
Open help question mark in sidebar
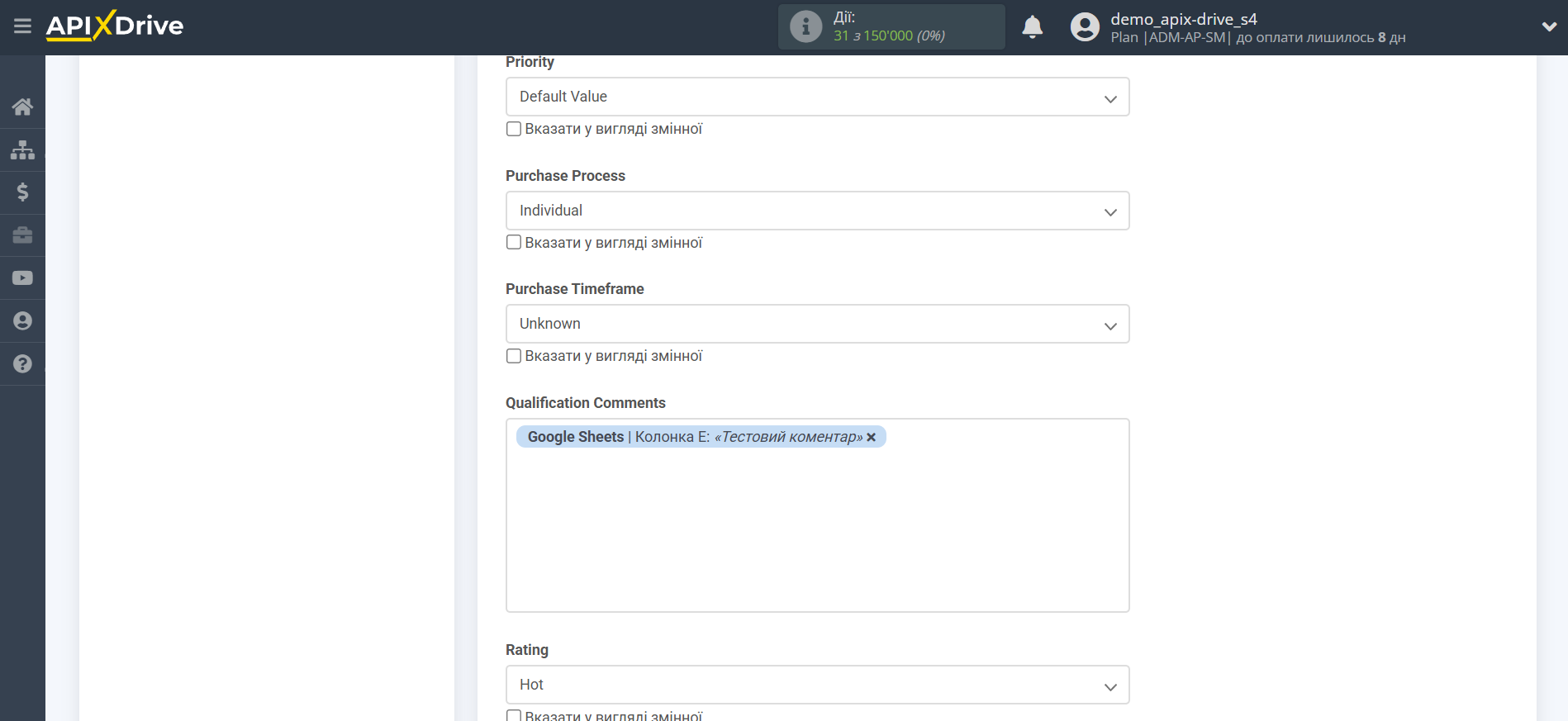pos(22,364)
